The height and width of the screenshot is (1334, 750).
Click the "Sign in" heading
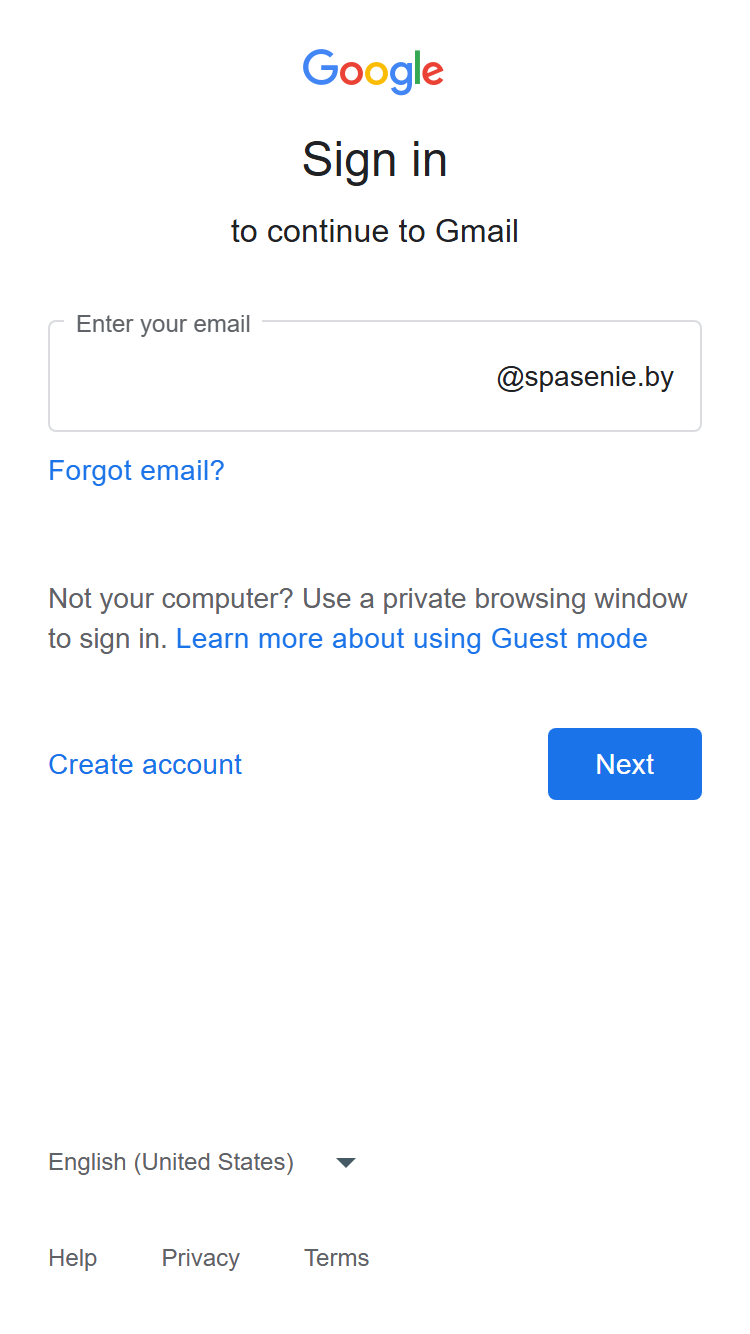pos(375,159)
